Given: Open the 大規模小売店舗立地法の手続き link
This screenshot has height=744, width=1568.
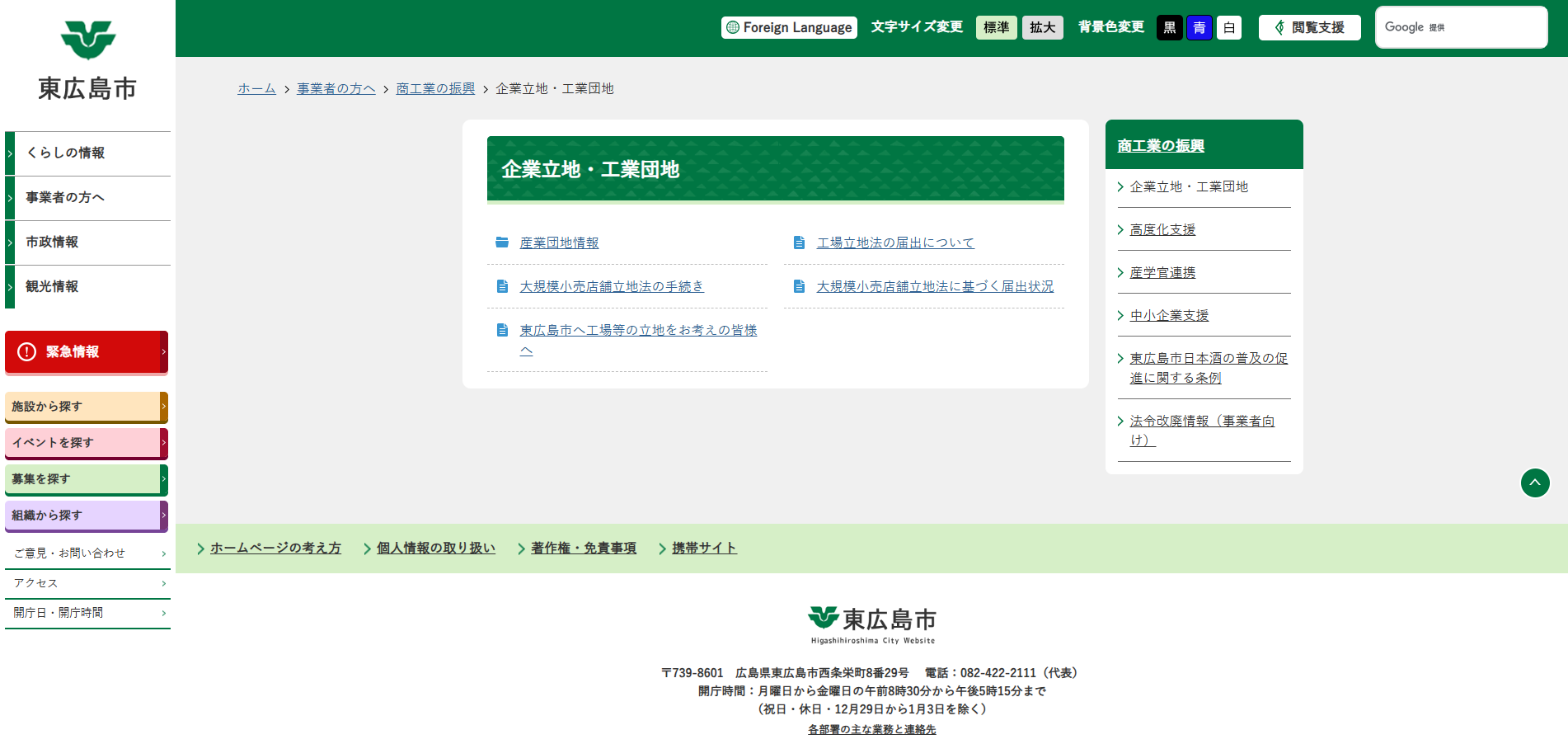Looking at the screenshot, I should (x=612, y=286).
